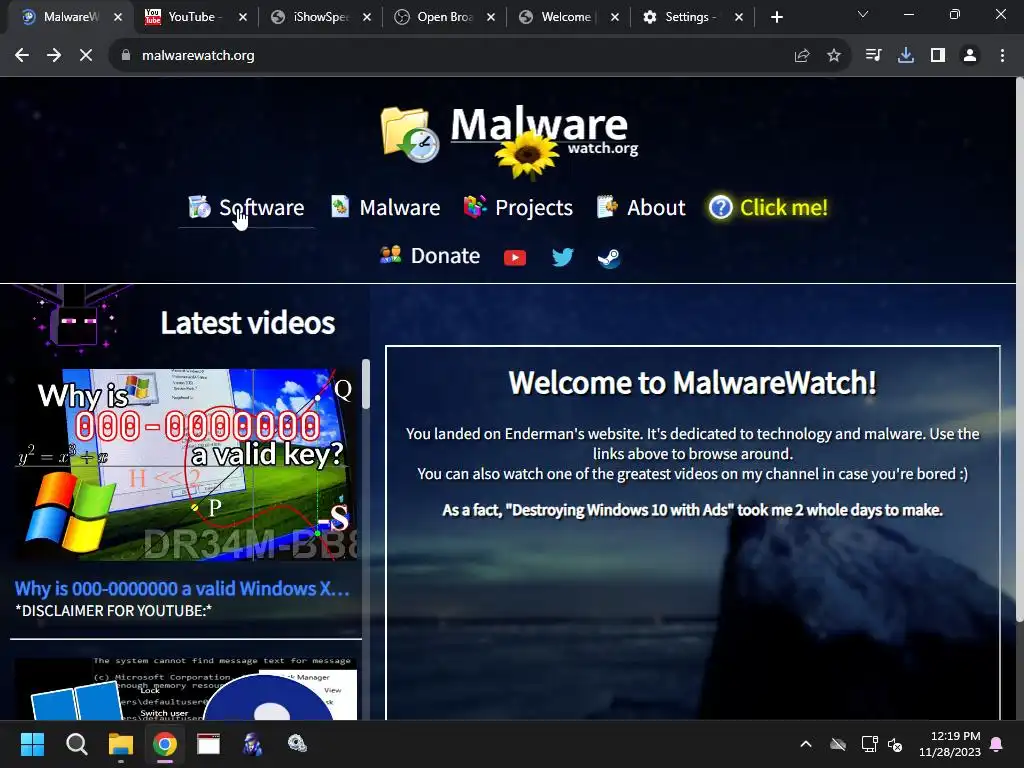The height and width of the screenshot is (768, 1024).
Task: Share this page icon
Action: [802, 56]
